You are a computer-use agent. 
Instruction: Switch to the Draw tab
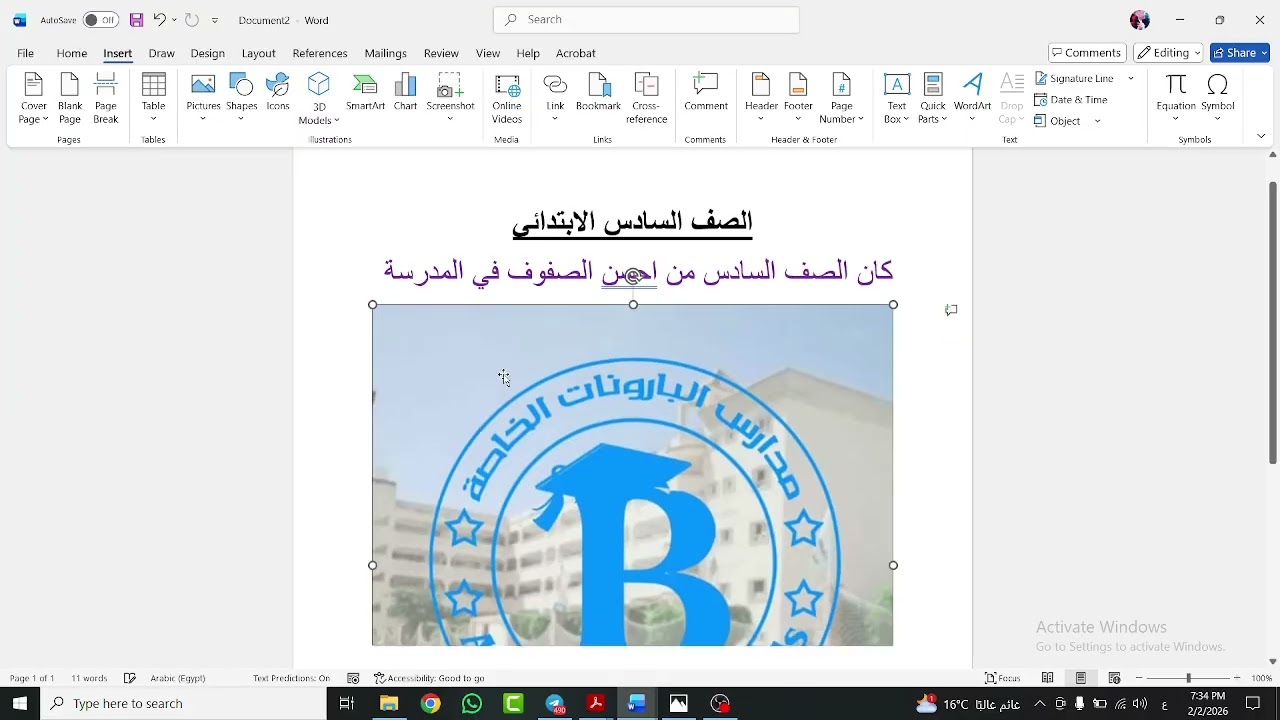point(161,53)
